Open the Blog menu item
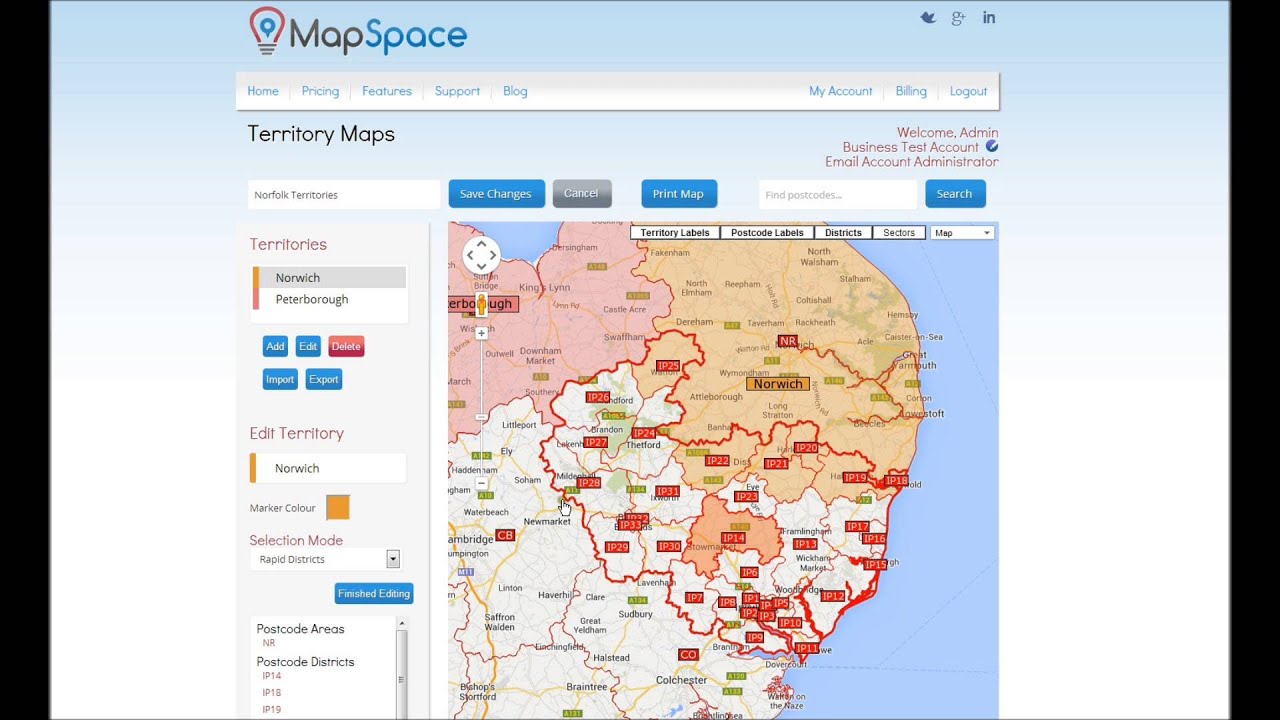The height and width of the screenshot is (720, 1280). [515, 91]
